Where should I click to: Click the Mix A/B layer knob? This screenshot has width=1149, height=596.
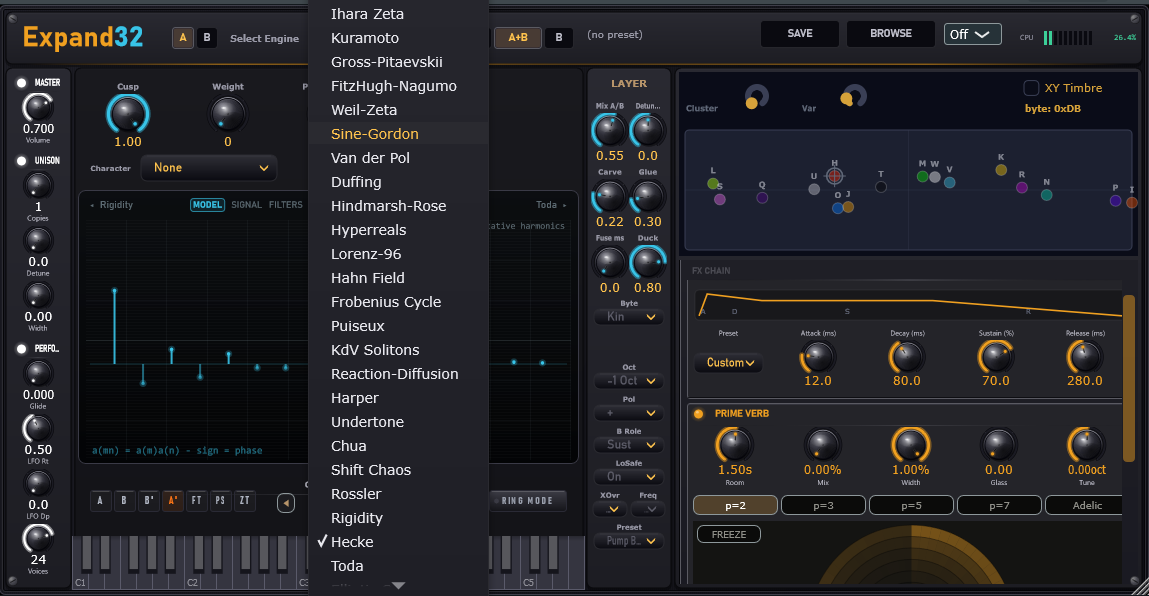(x=609, y=130)
